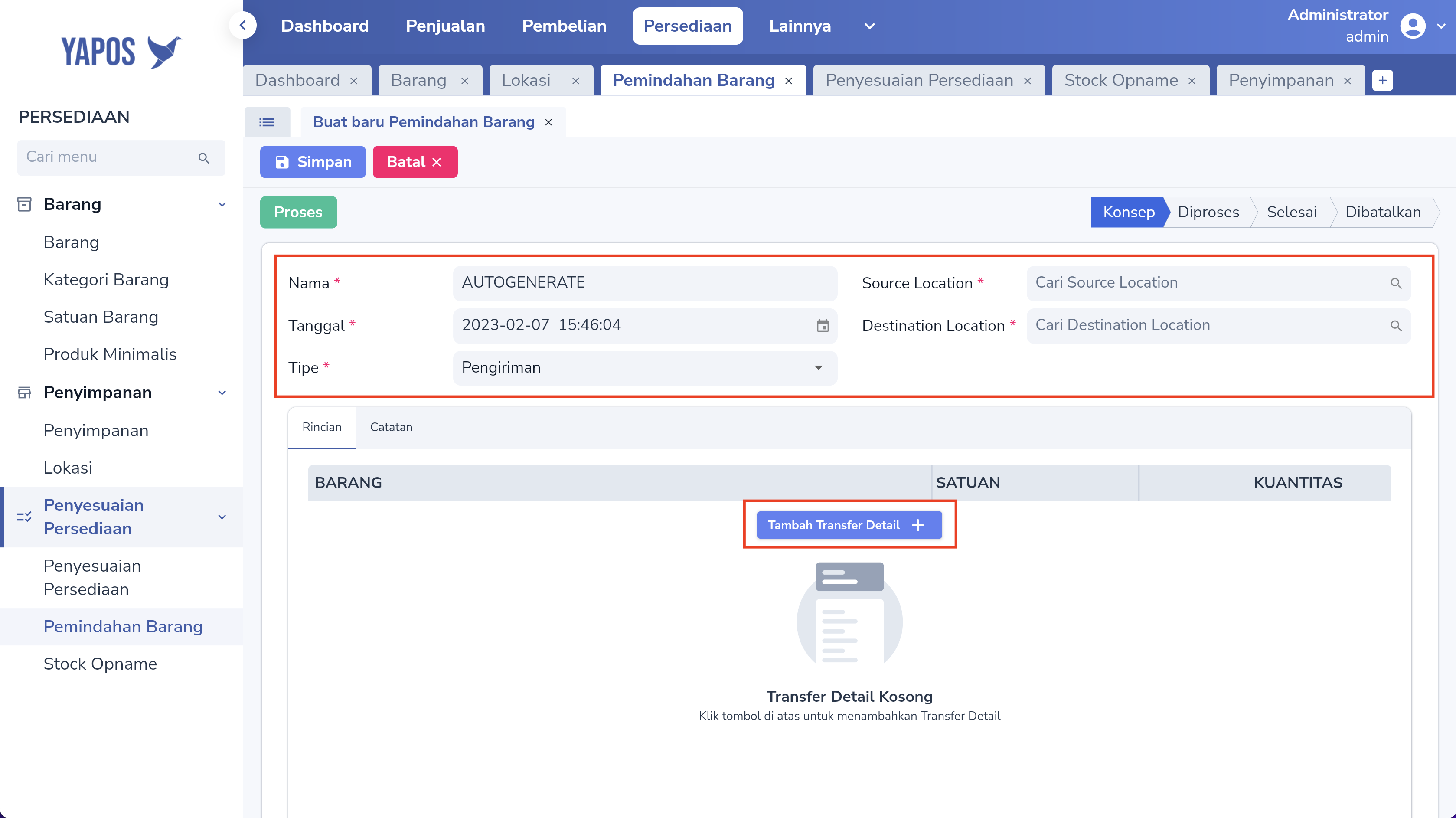
Task: Close the Stock Opname tab
Action: pyautogui.click(x=1192, y=81)
